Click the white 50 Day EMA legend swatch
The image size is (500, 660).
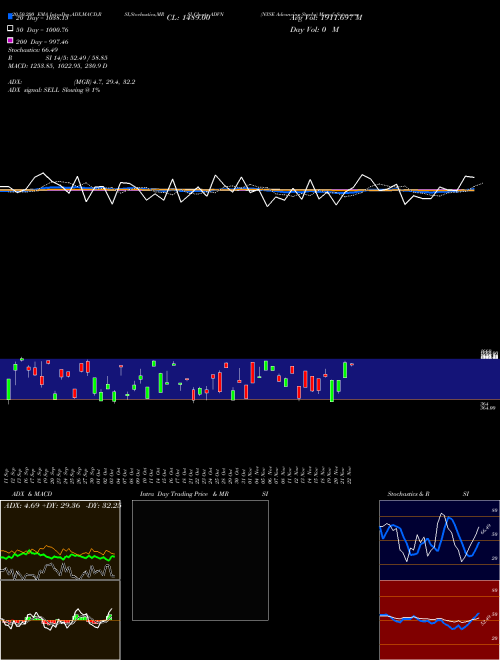(x=10, y=28)
